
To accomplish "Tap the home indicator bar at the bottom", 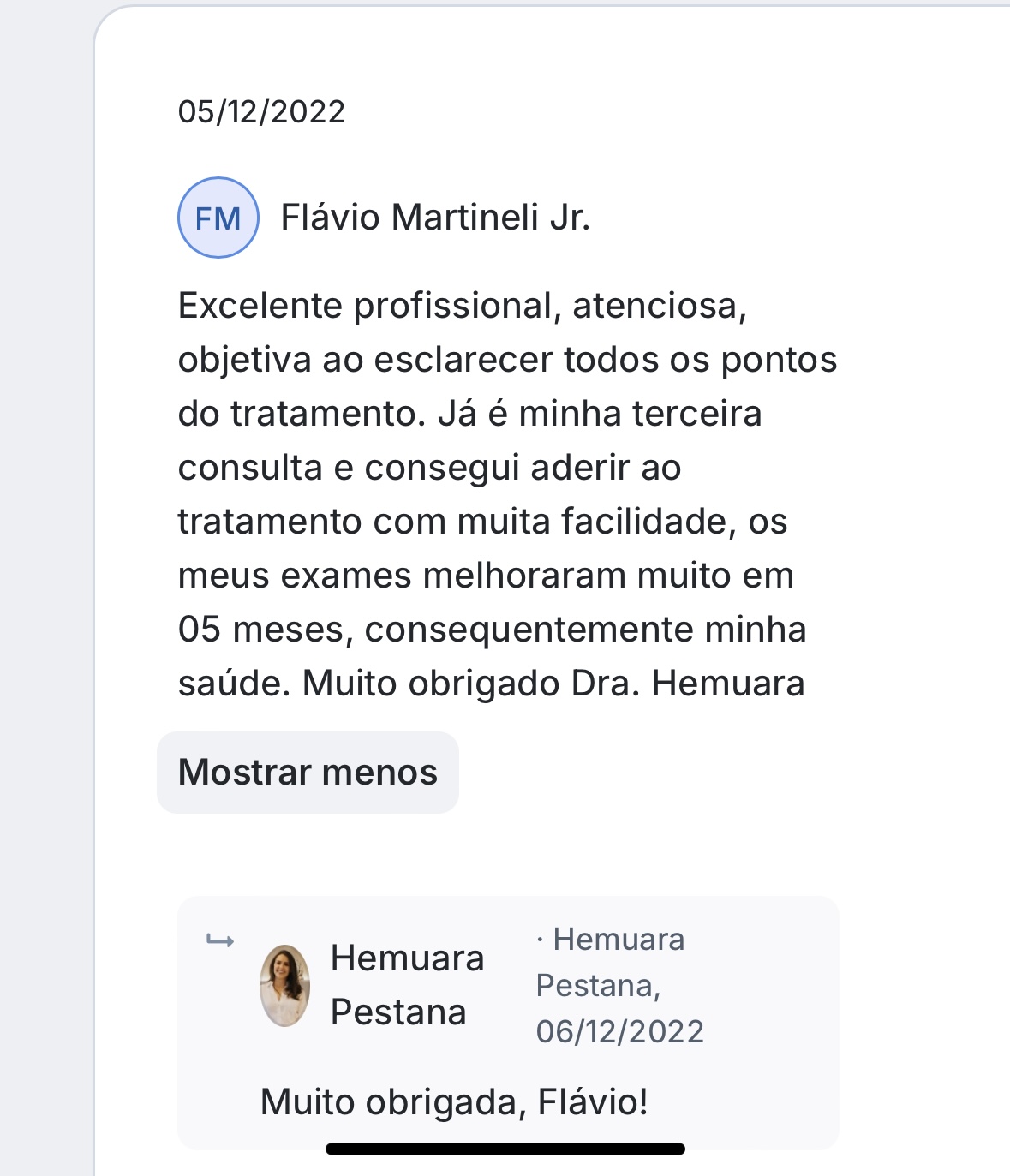I will pyautogui.click(x=505, y=1149).
